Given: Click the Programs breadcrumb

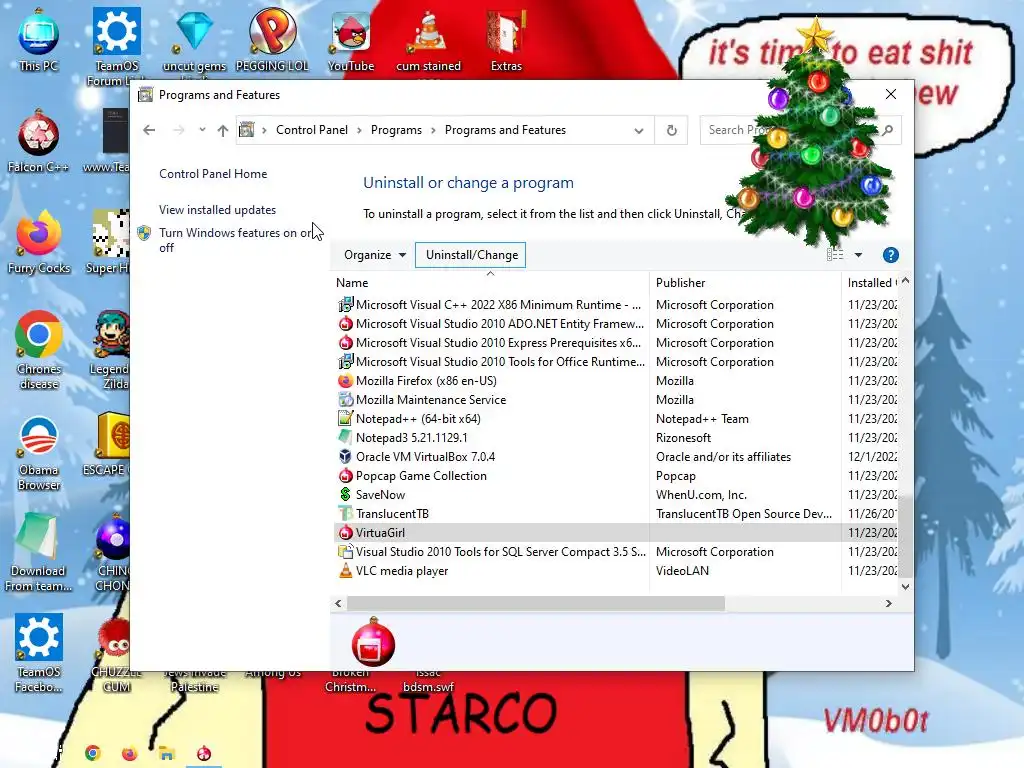Looking at the screenshot, I should click(396, 130).
